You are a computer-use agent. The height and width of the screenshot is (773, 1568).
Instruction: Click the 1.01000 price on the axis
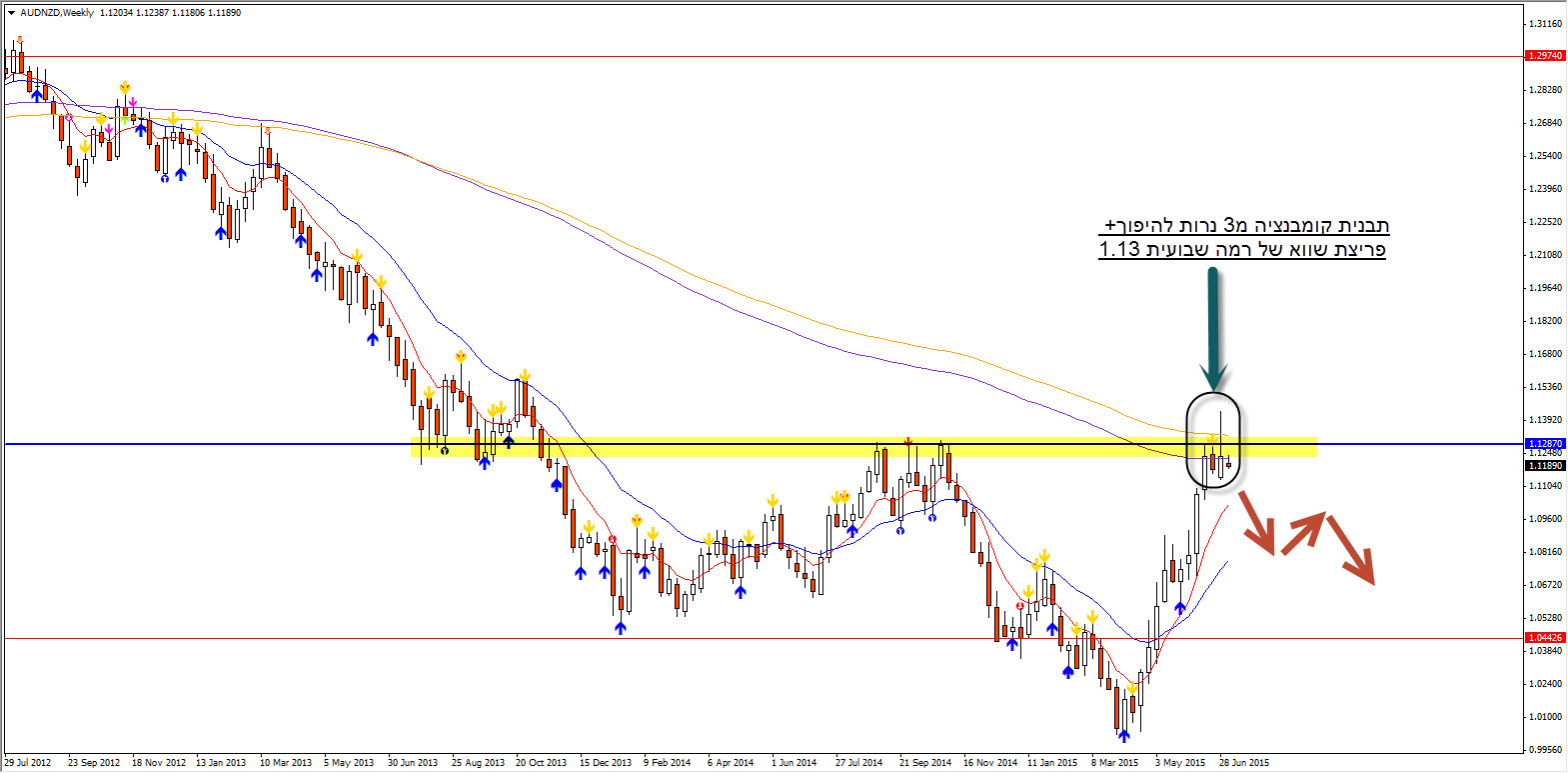pyautogui.click(x=1545, y=717)
